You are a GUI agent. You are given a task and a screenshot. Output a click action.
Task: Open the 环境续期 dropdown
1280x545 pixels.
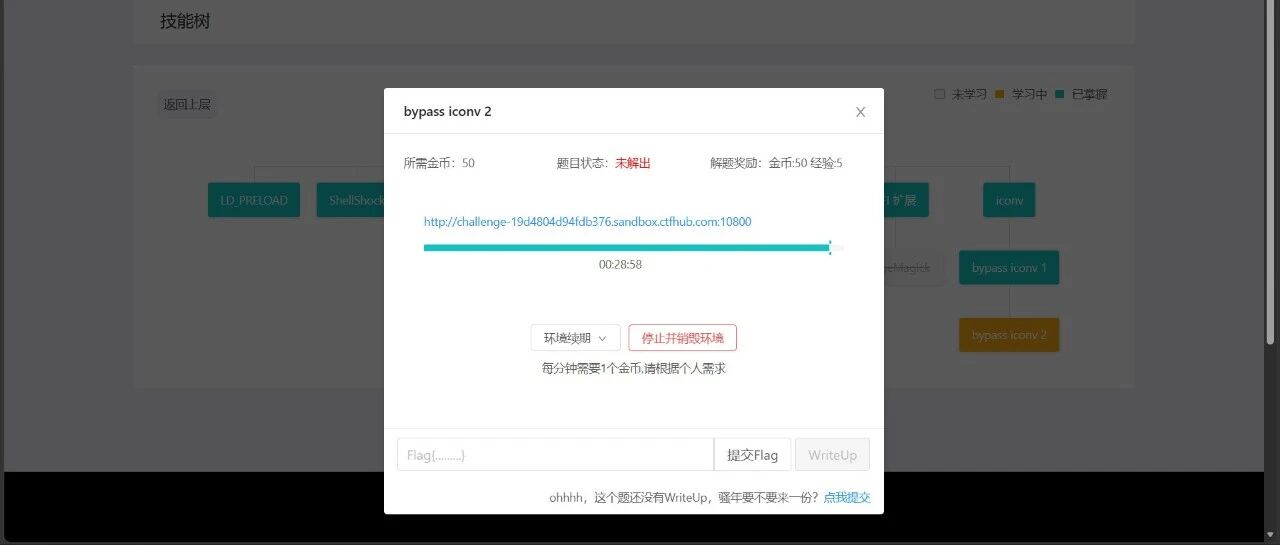tap(575, 338)
